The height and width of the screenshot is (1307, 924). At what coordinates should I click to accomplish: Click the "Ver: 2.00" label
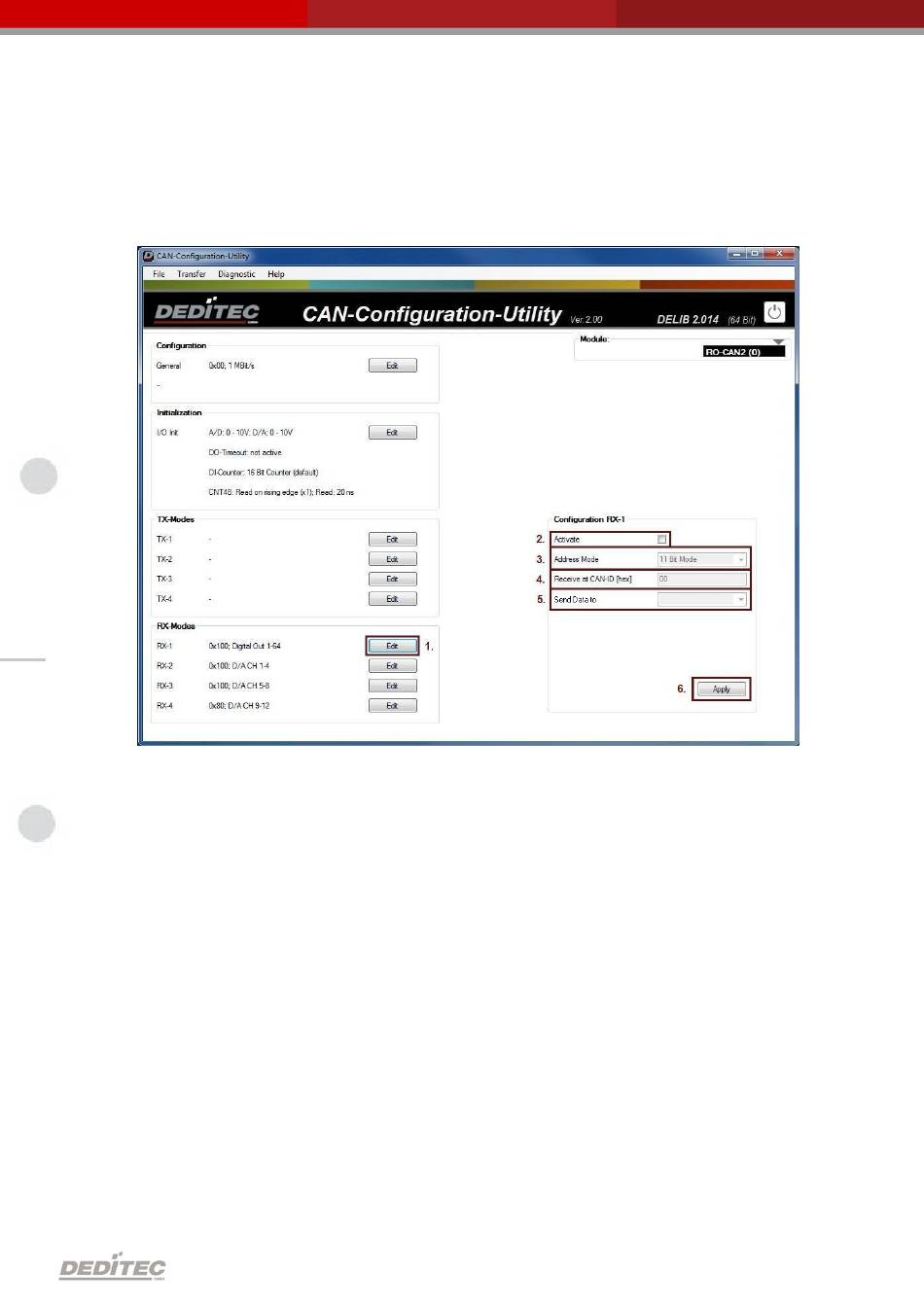586,320
